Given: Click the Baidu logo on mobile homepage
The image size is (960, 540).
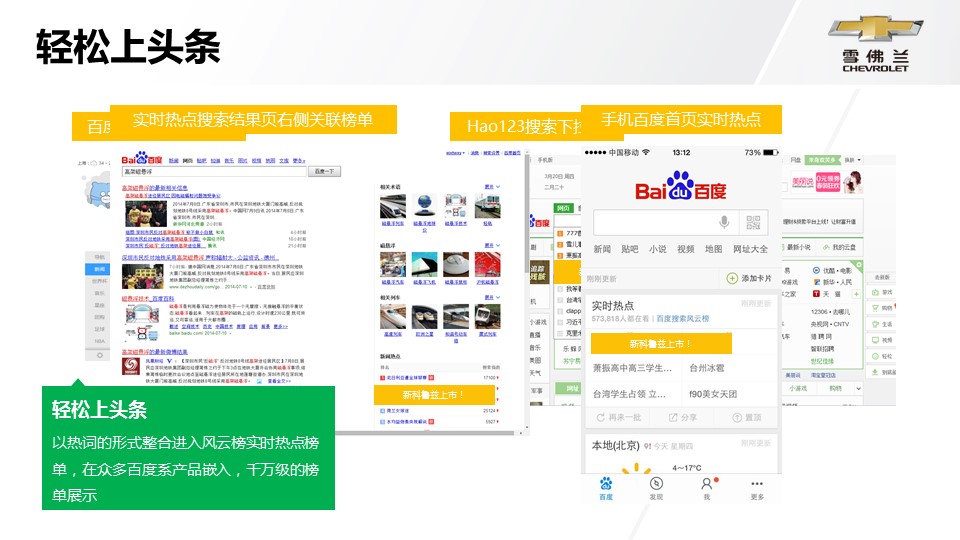Looking at the screenshot, I should pyautogui.click(x=680, y=186).
